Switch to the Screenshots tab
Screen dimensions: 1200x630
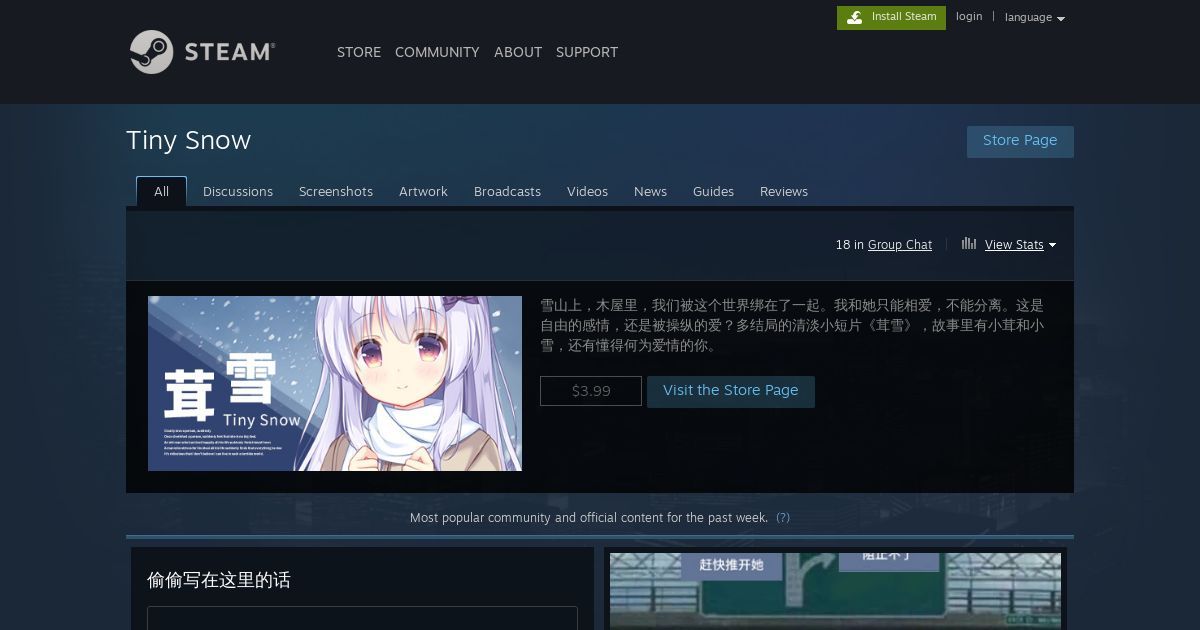(x=336, y=191)
